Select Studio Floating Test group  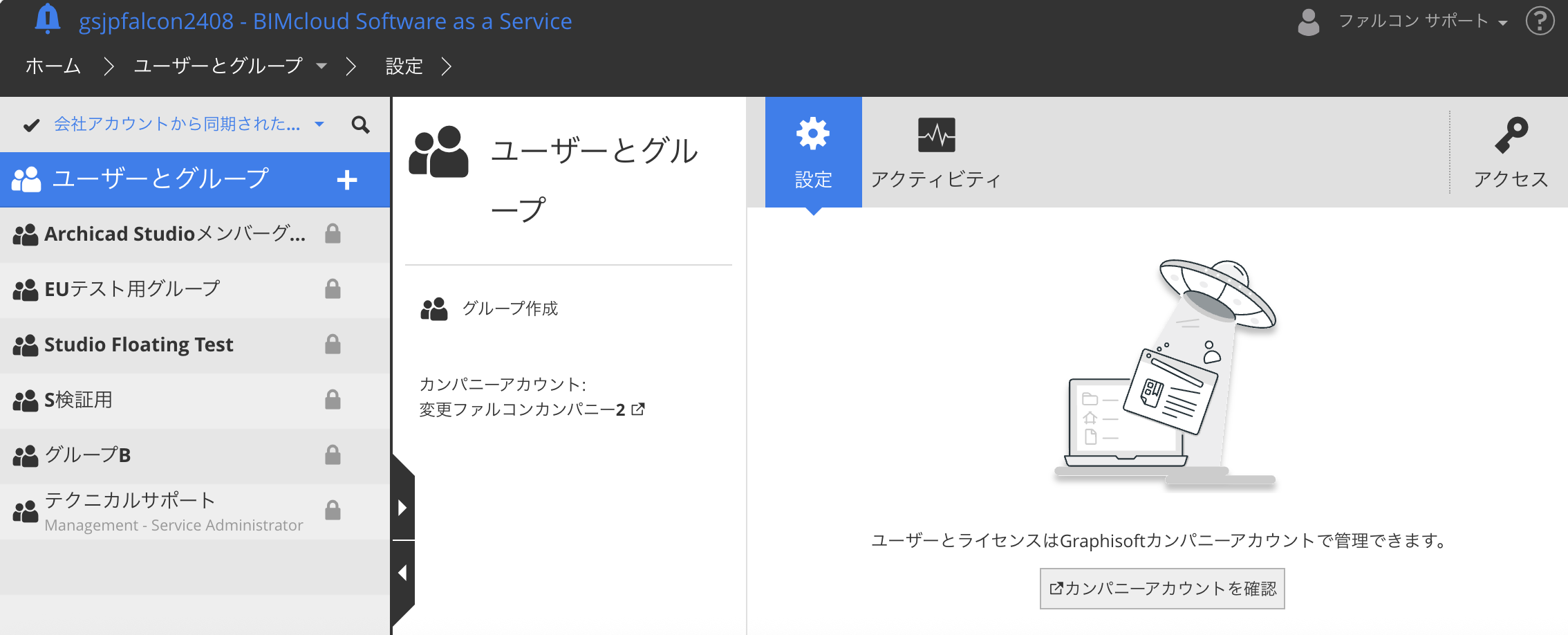[195, 345]
